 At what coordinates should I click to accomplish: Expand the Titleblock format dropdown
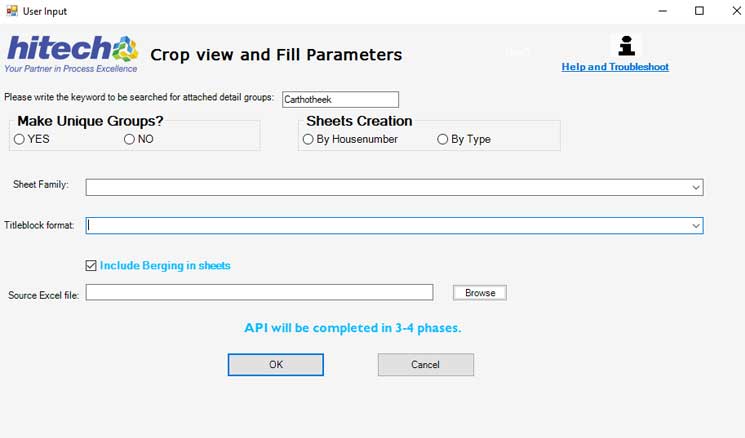click(695, 226)
